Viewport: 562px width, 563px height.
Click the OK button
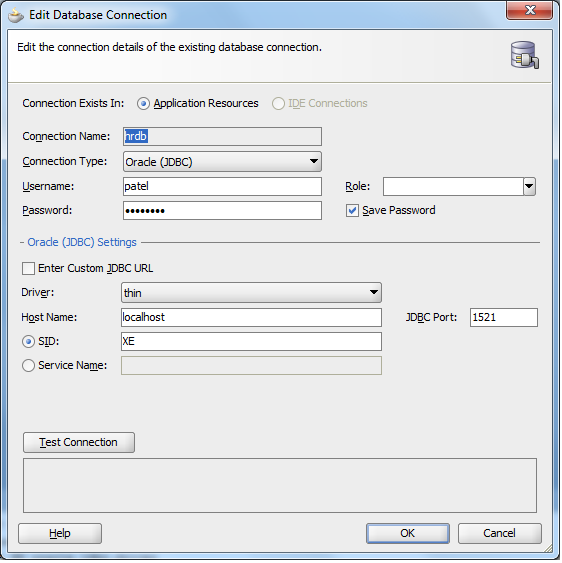click(408, 534)
